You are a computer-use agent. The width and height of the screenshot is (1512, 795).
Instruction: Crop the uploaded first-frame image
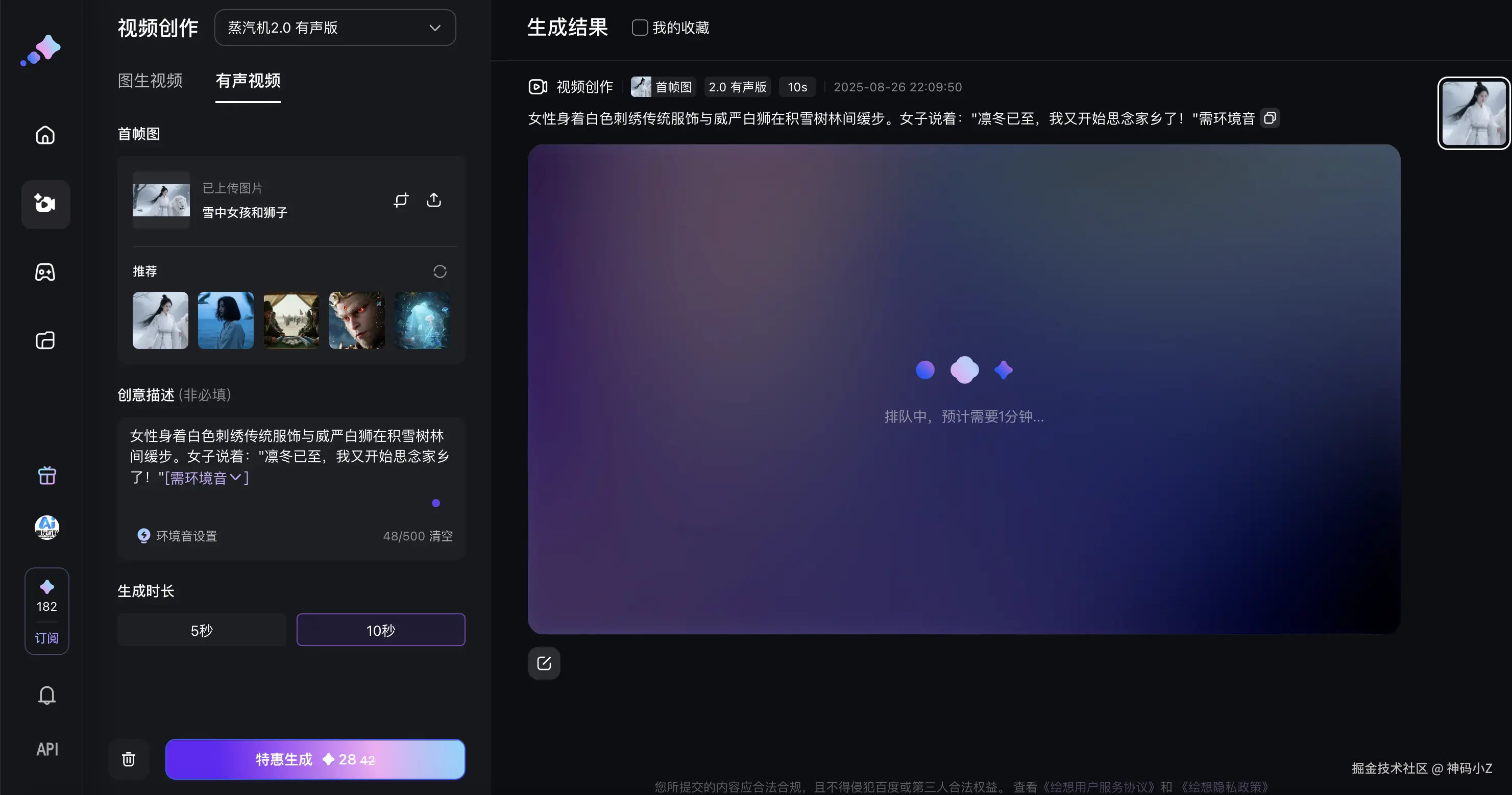[x=401, y=200]
